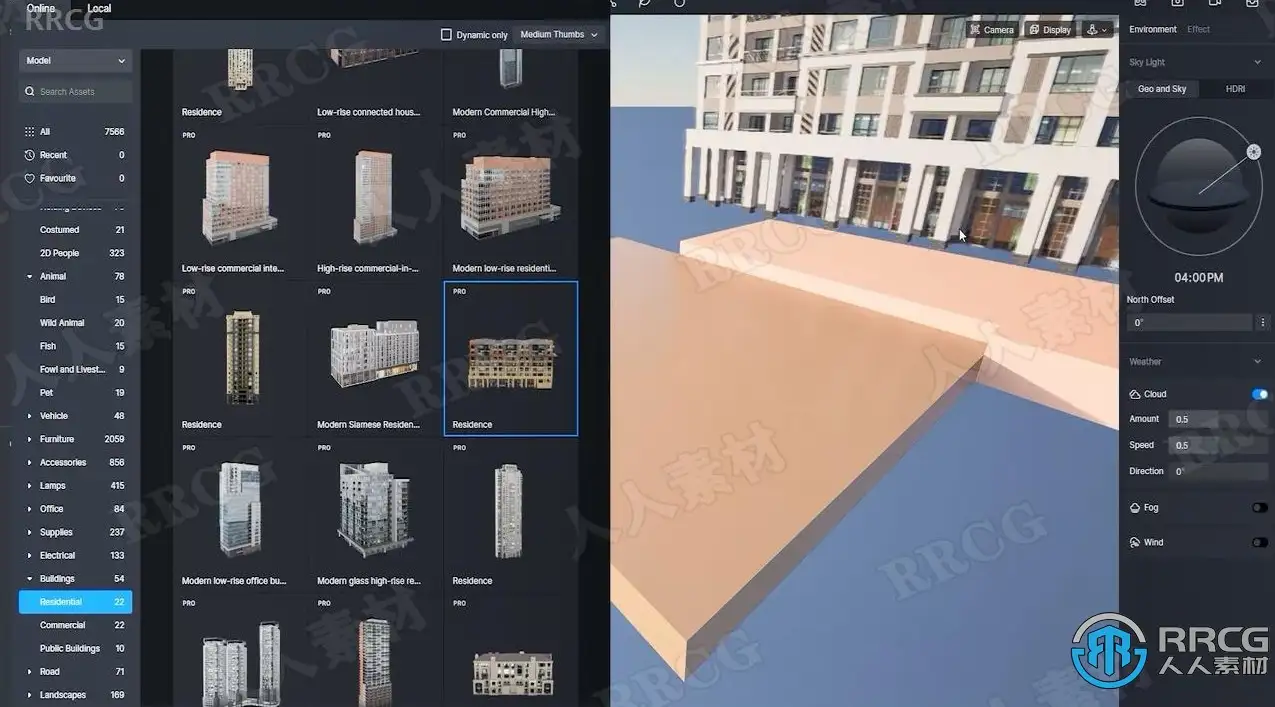Expand the Supplies category arrow
The height and width of the screenshot is (707, 1275).
click(x=29, y=532)
